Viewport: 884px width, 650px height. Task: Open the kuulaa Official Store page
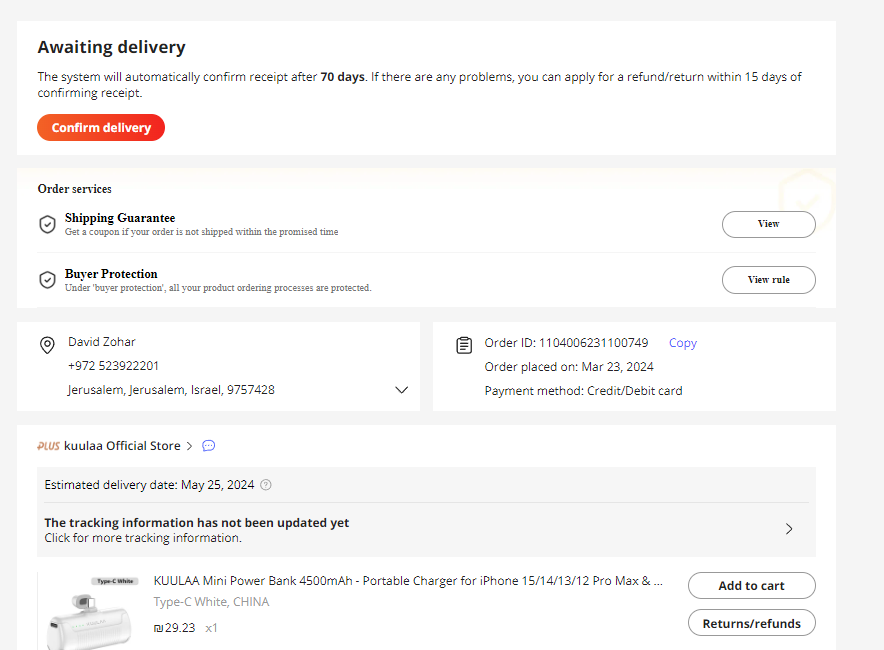[x=122, y=446]
